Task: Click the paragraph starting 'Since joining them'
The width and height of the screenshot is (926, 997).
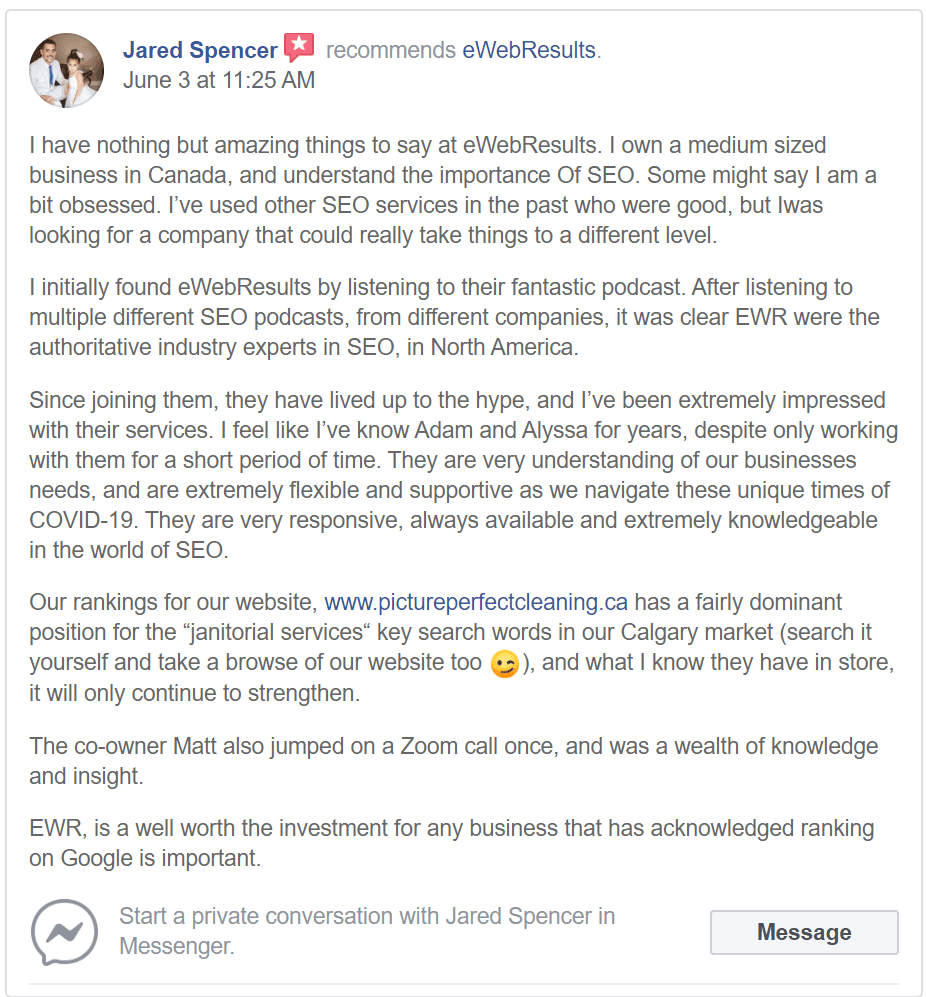Action: coord(463,475)
